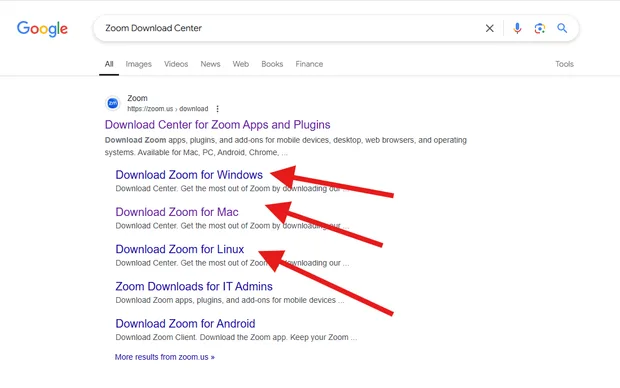
Task: Clear the search box with the X icon
Action: click(x=490, y=28)
